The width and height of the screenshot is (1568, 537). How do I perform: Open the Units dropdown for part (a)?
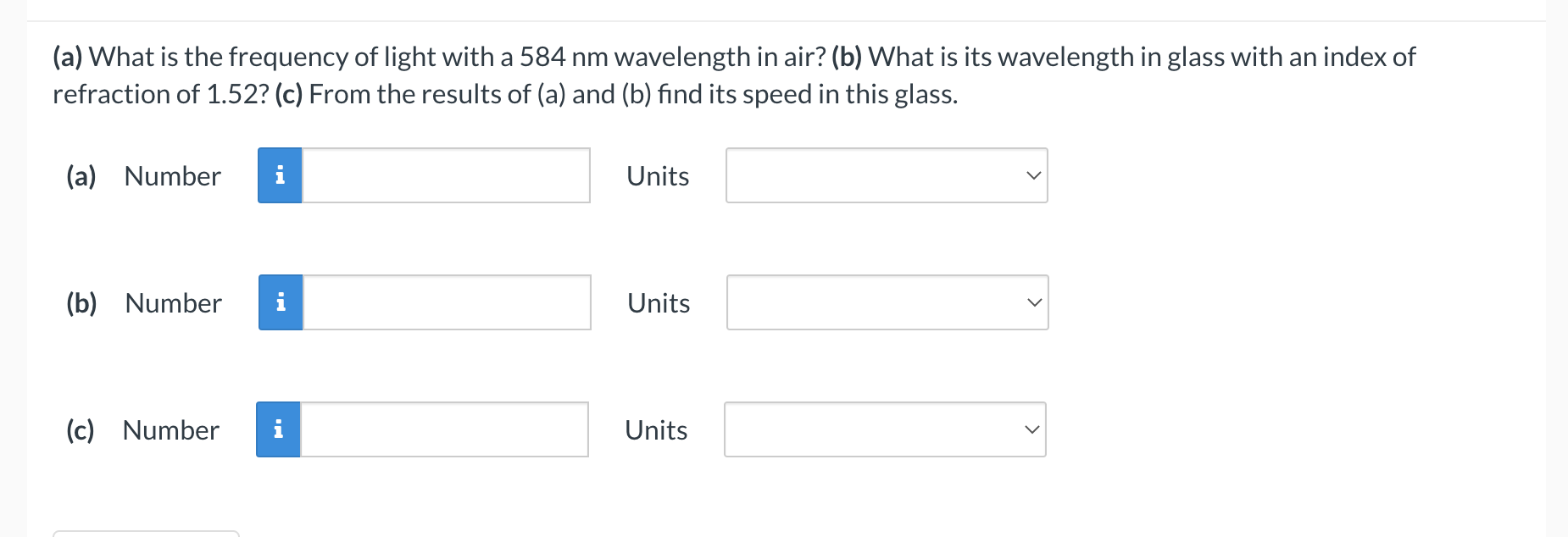coord(886,175)
